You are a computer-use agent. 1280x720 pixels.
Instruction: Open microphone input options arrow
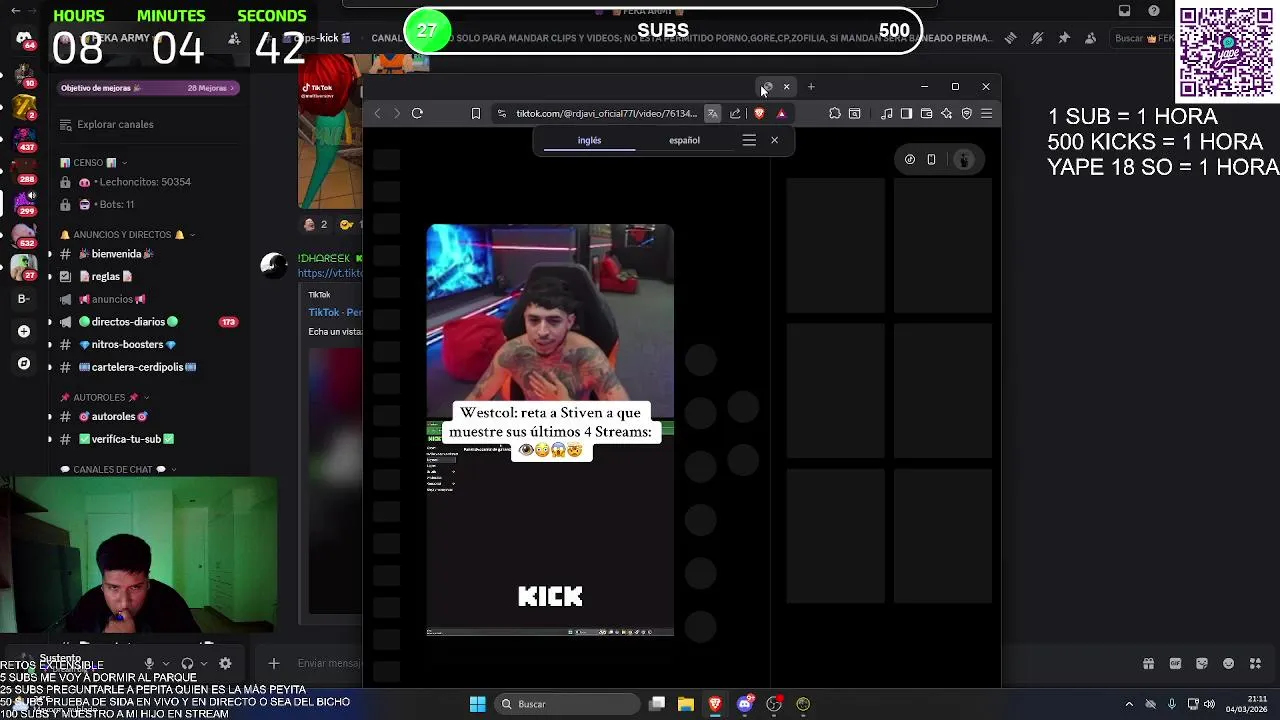(x=165, y=663)
